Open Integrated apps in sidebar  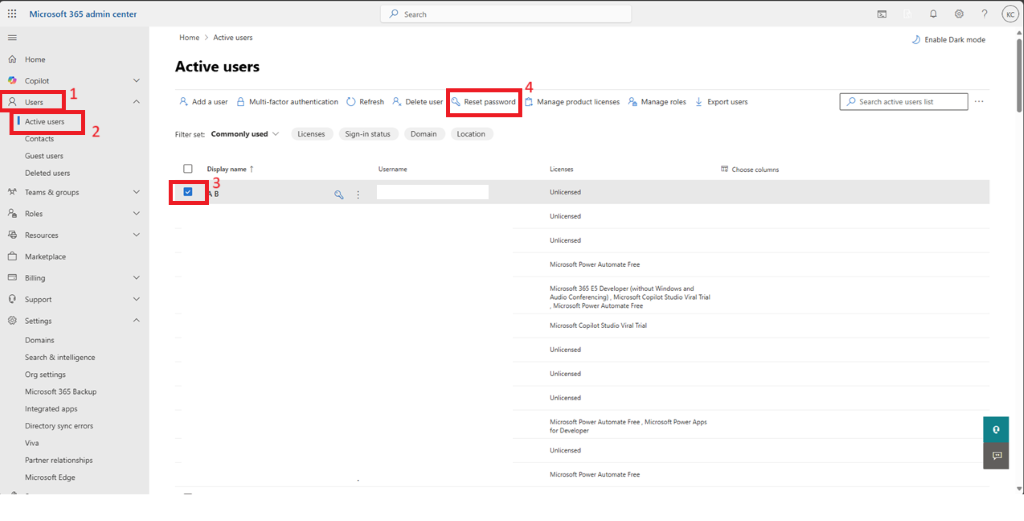pyautogui.click(x=51, y=409)
